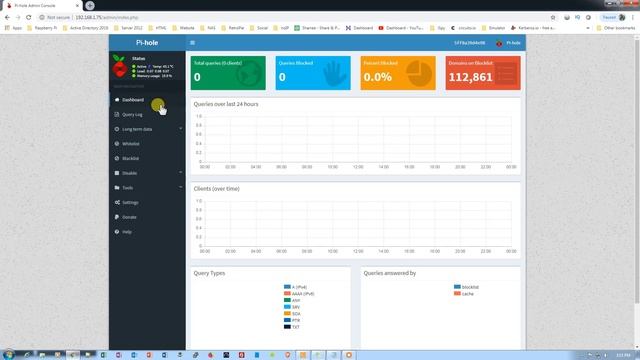This screenshot has height=360, width=640.
Task: Click the Tools folder icon
Action: [x=117, y=188]
